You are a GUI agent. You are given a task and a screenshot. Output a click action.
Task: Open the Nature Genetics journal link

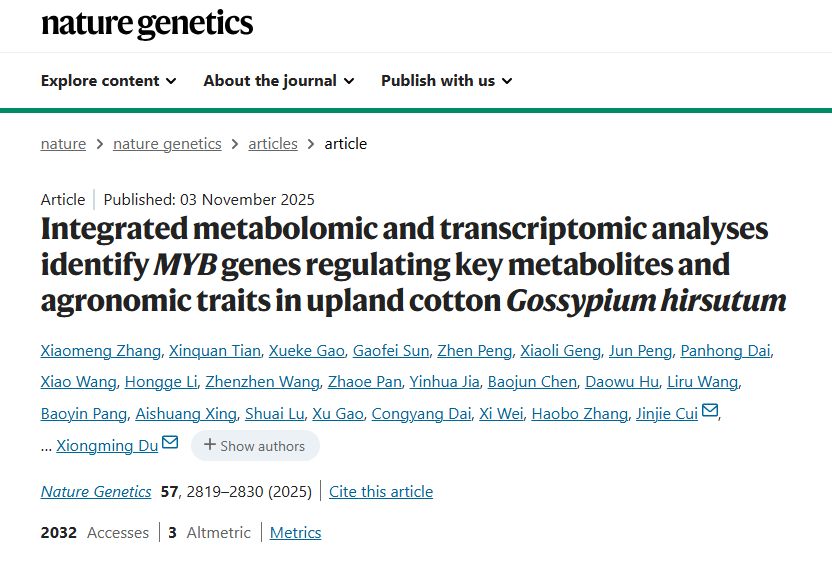pos(96,492)
